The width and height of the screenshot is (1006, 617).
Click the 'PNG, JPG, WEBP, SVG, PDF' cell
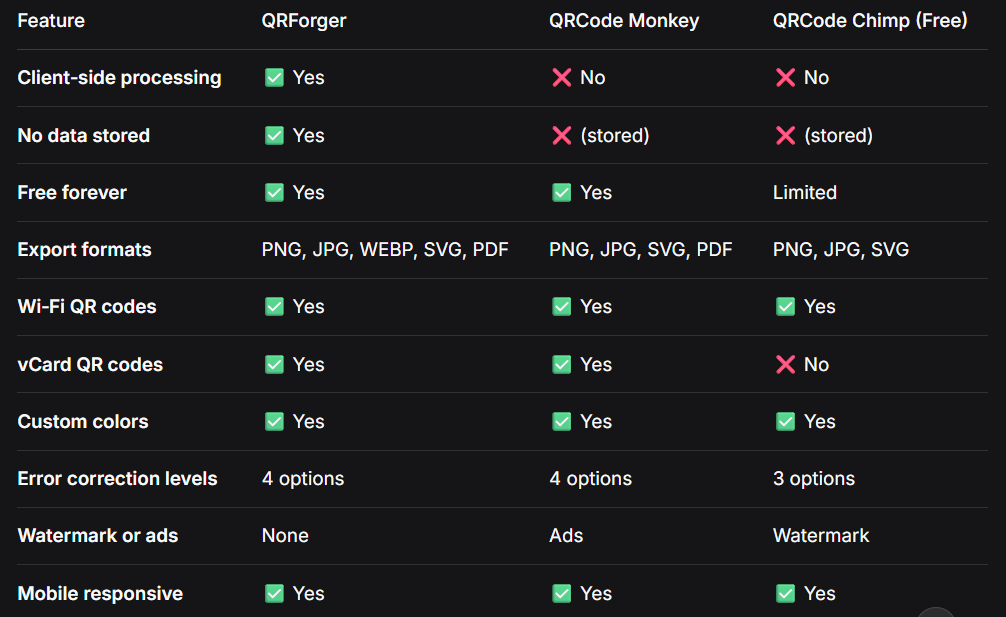pyautogui.click(x=385, y=249)
